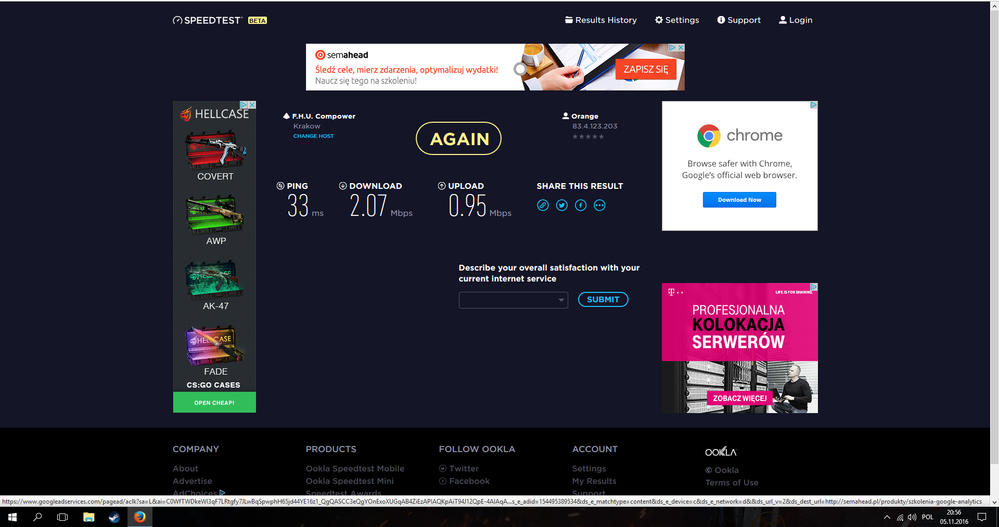Click ZOBACZ WIĘCEJ in the T-Mobile ad

pos(739,398)
